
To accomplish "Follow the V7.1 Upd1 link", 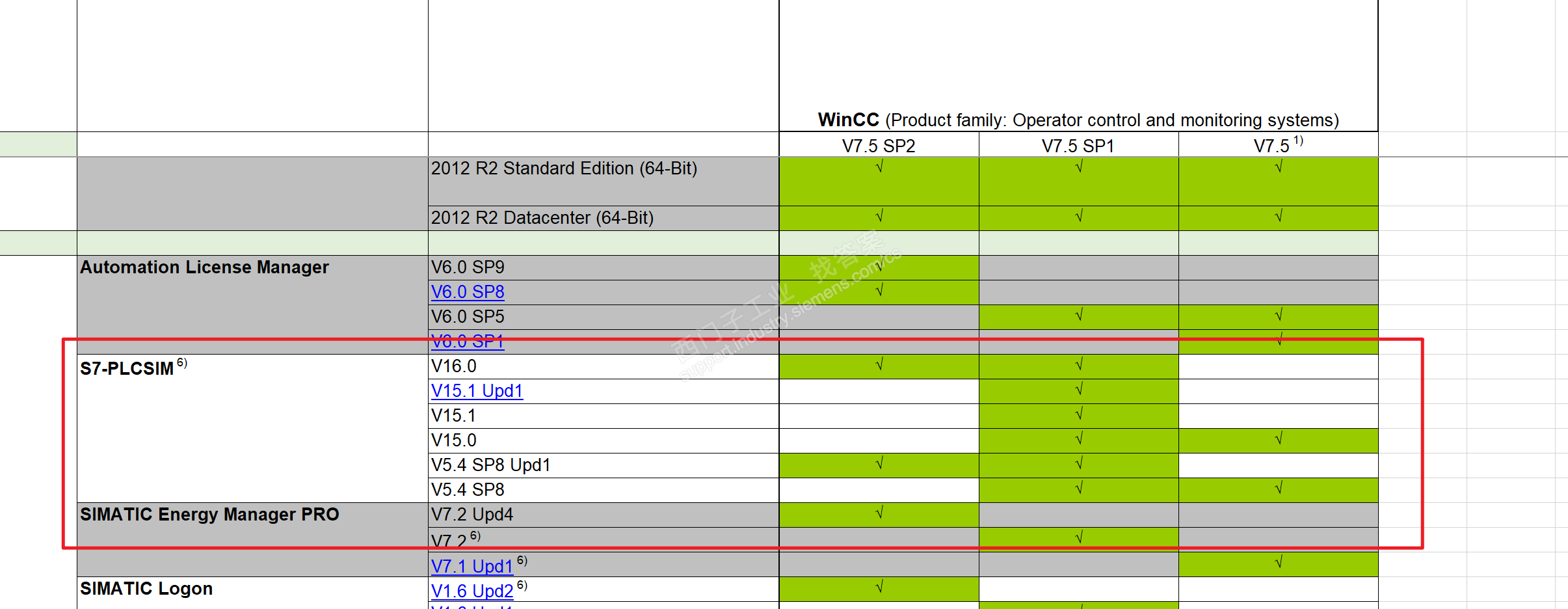I will pyautogui.click(x=472, y=567).
